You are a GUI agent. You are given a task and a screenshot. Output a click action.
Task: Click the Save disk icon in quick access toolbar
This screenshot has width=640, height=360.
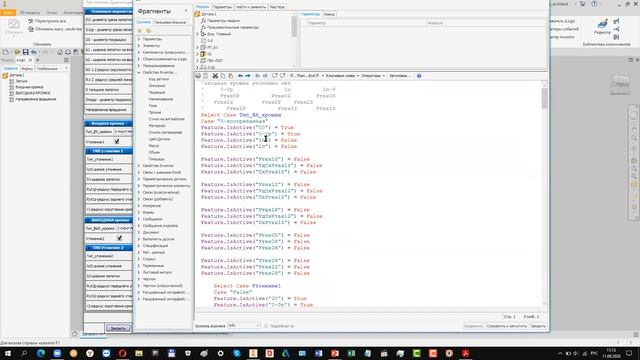click(x=25, y=52)
